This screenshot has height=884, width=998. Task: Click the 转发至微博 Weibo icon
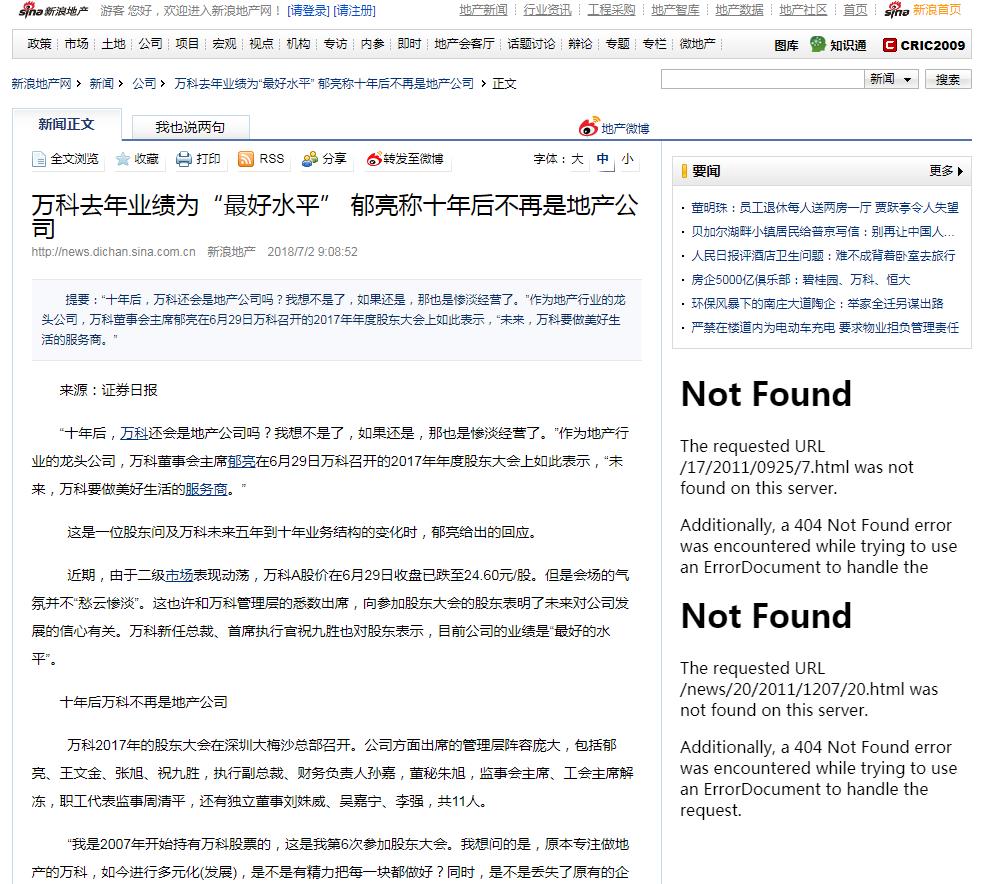(374, 159)
